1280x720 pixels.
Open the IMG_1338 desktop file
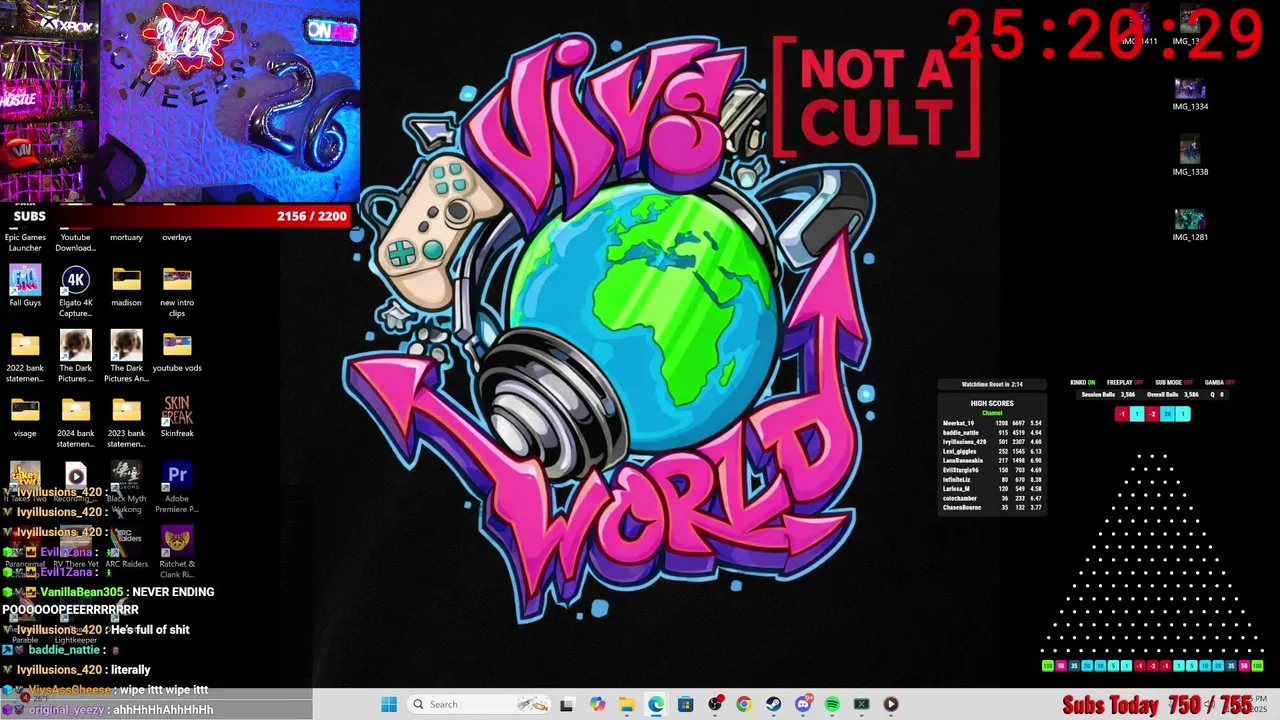coord(1190,155)
